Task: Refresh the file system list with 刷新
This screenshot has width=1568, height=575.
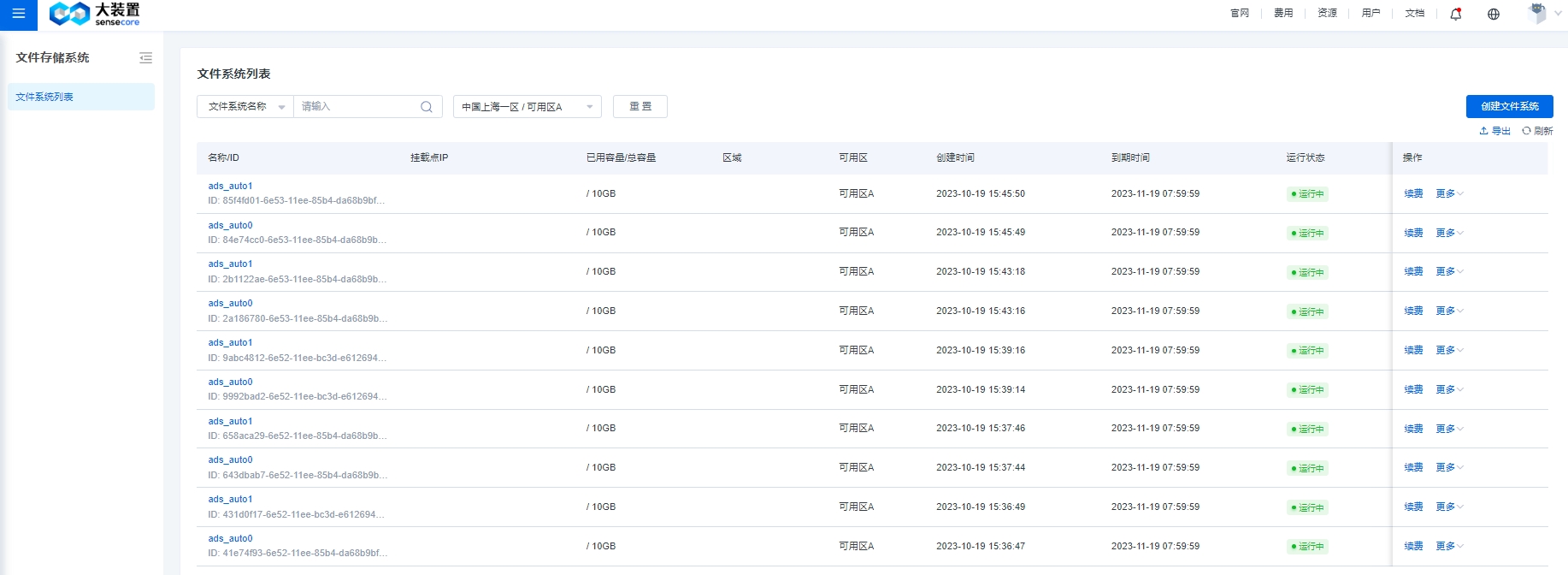Action: tap(1537, 131)
